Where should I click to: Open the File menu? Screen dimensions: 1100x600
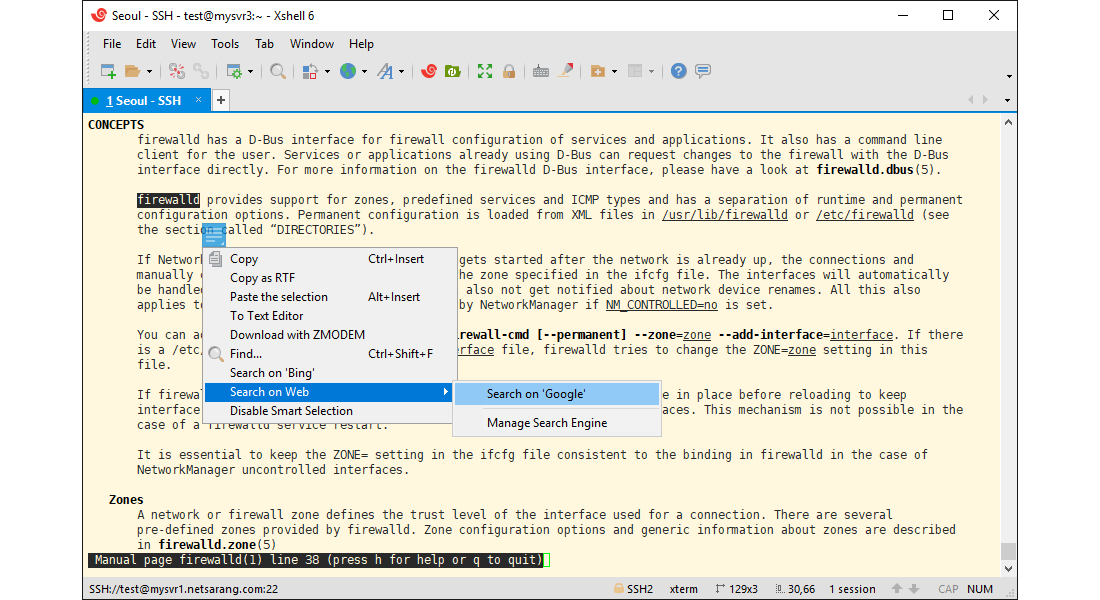[x=112, y=44]
